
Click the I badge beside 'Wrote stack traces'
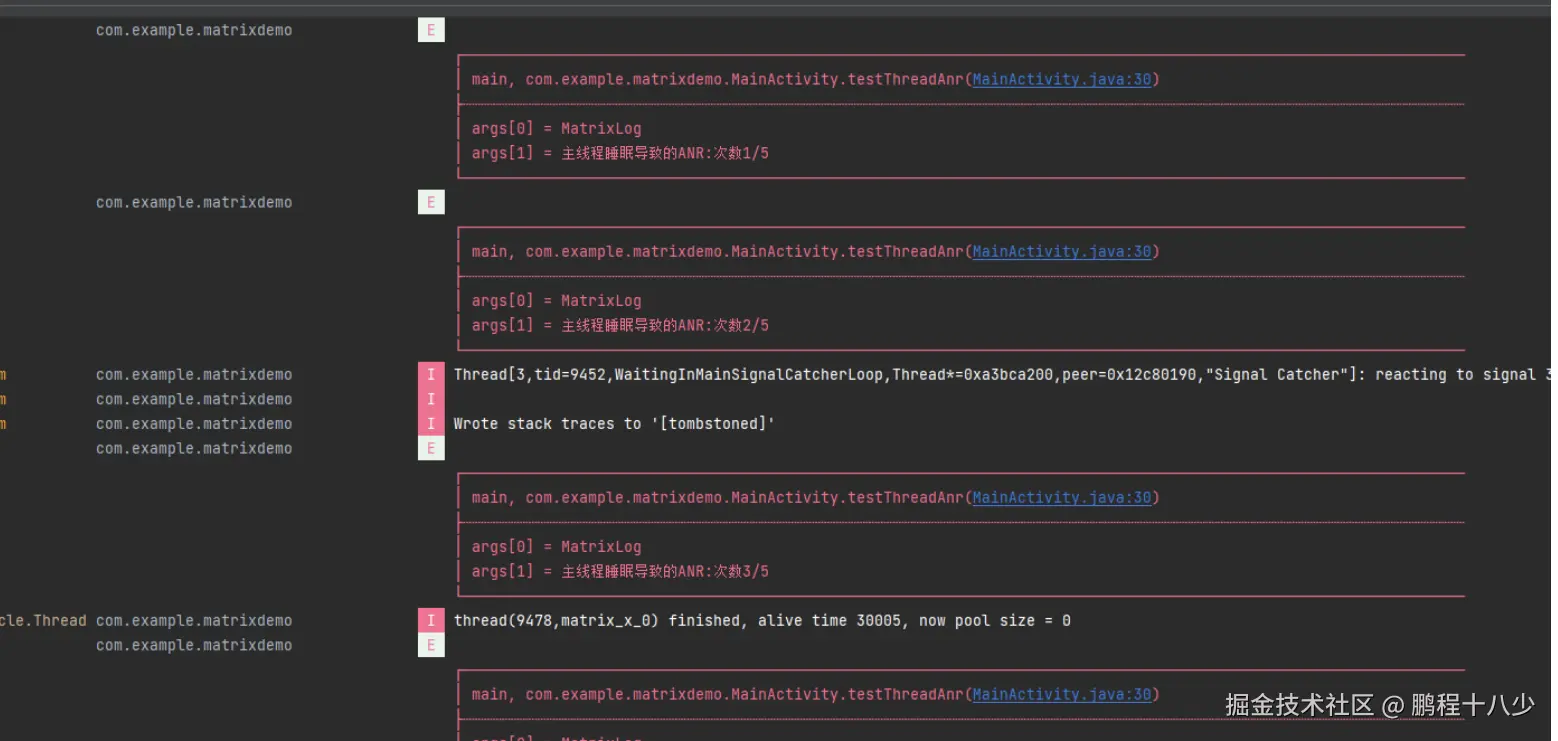431,424
